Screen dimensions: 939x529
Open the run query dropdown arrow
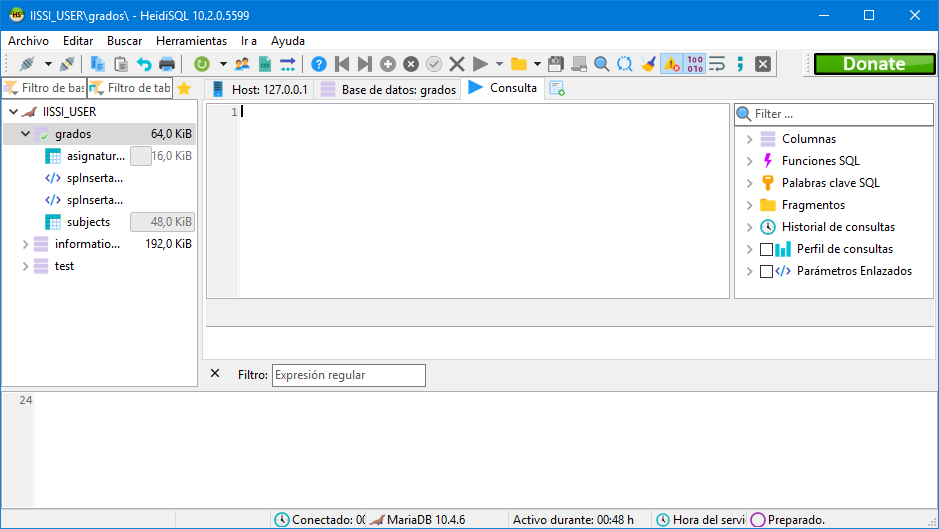pyautogui.click(x=499, y=64)
